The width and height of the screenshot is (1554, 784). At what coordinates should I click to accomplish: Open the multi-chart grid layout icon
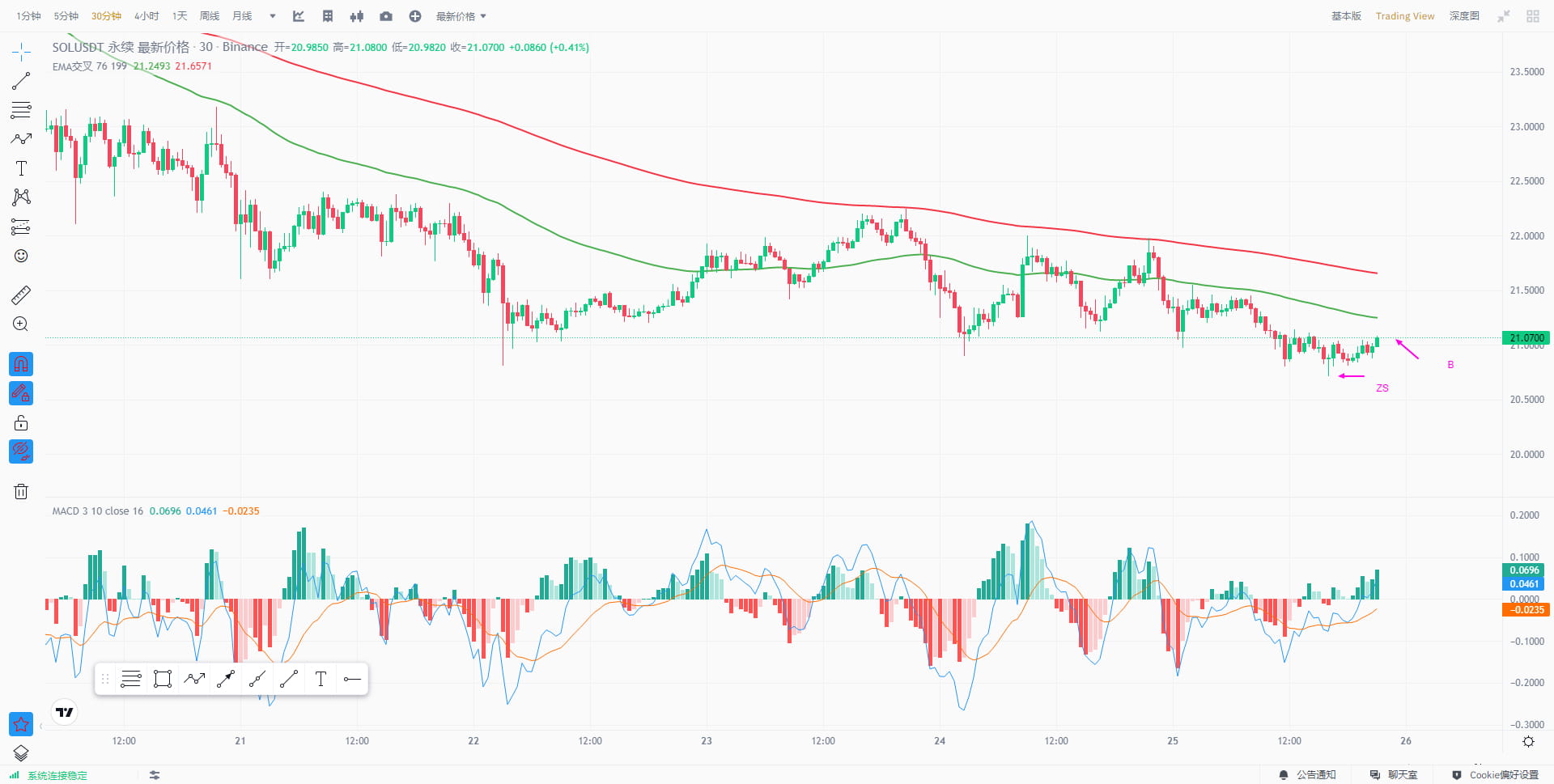(x=1533, y=16)
